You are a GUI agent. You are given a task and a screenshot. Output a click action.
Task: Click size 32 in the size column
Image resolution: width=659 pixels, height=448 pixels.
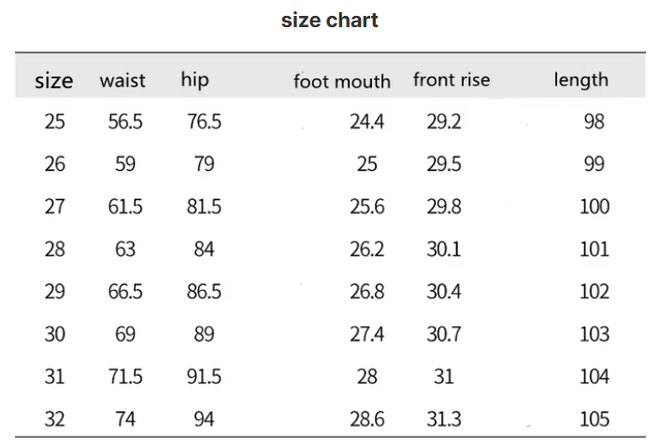pyautogui.click(x=55, y=419)
